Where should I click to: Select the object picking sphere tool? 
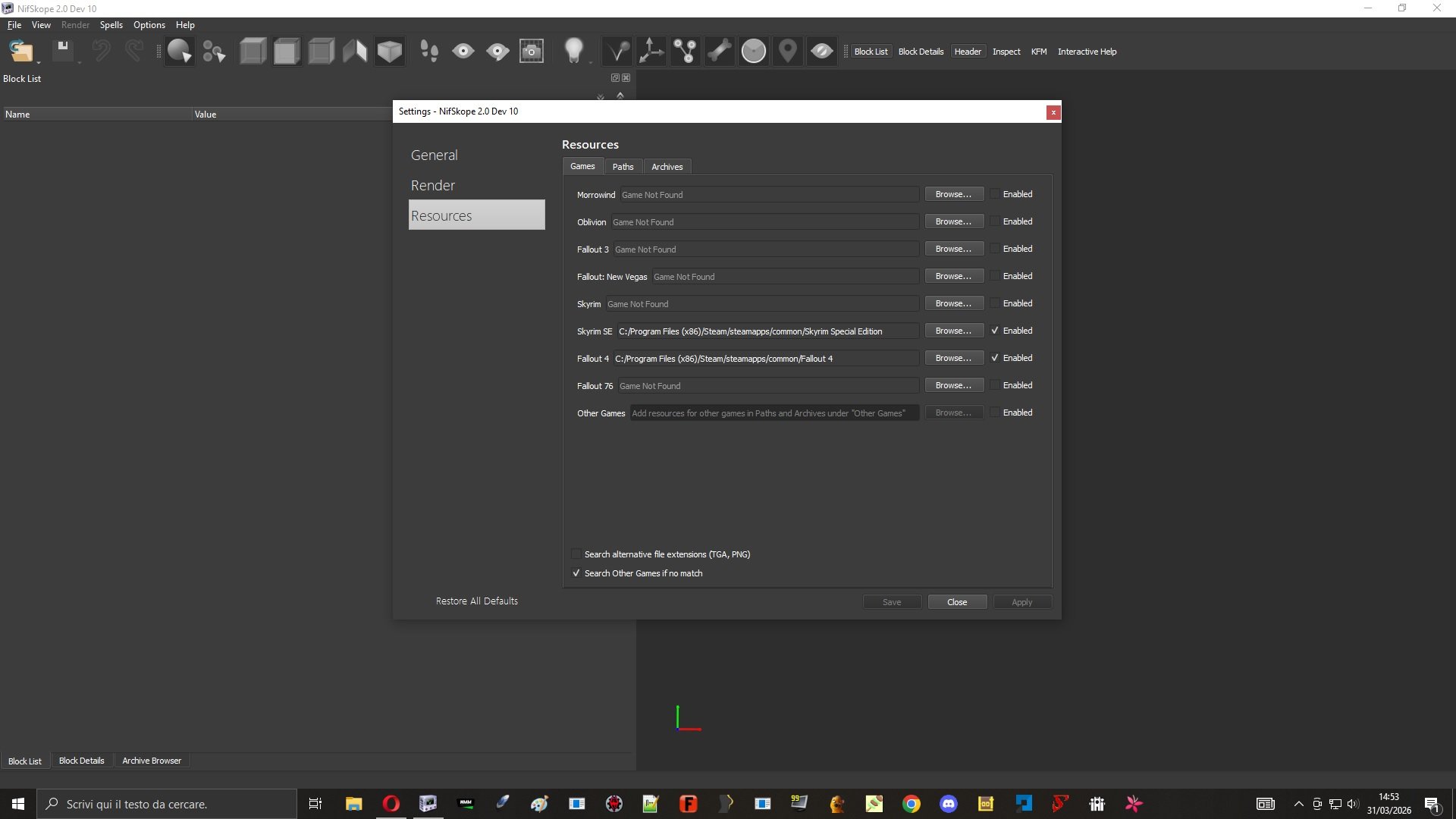click(x=179, y=52)
